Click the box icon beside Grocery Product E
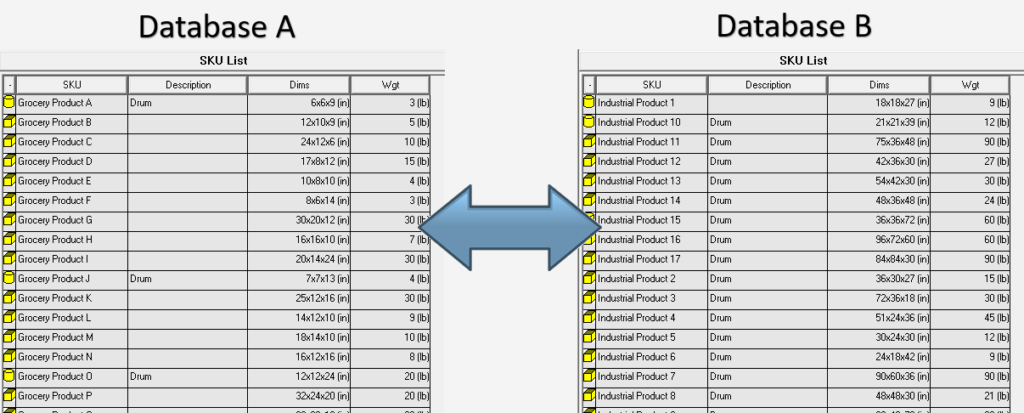This screenshot has height=413, width=1024. tap(9, 180)
